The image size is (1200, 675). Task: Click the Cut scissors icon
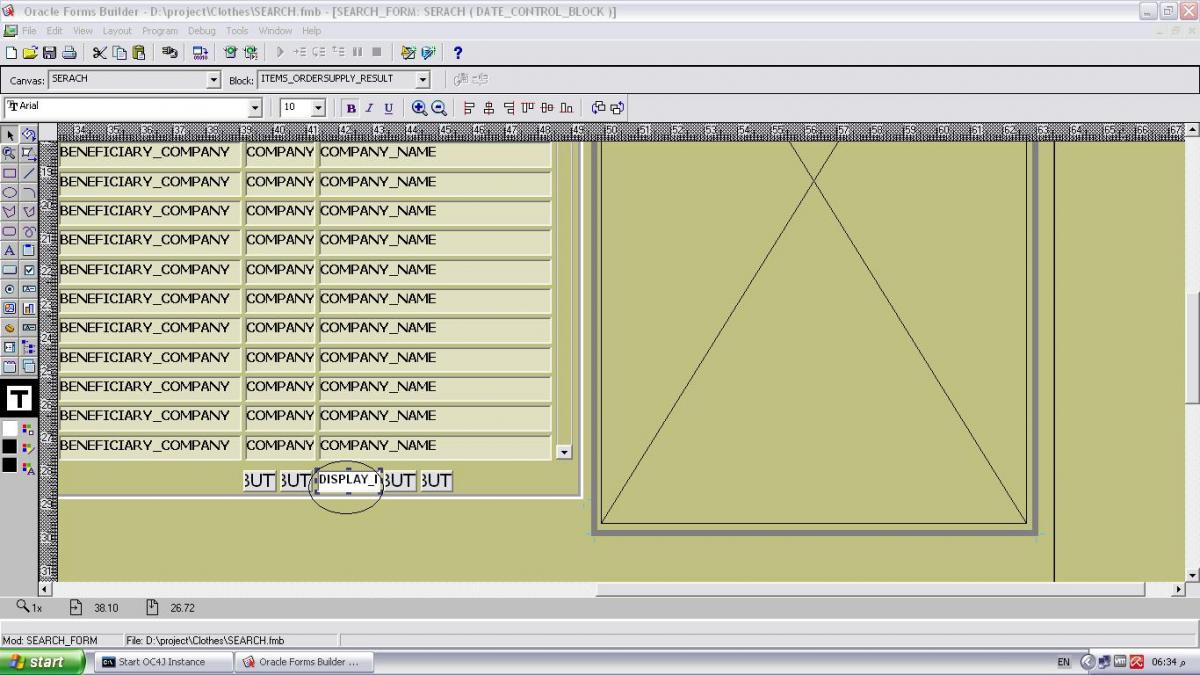[x=100, y=52]
